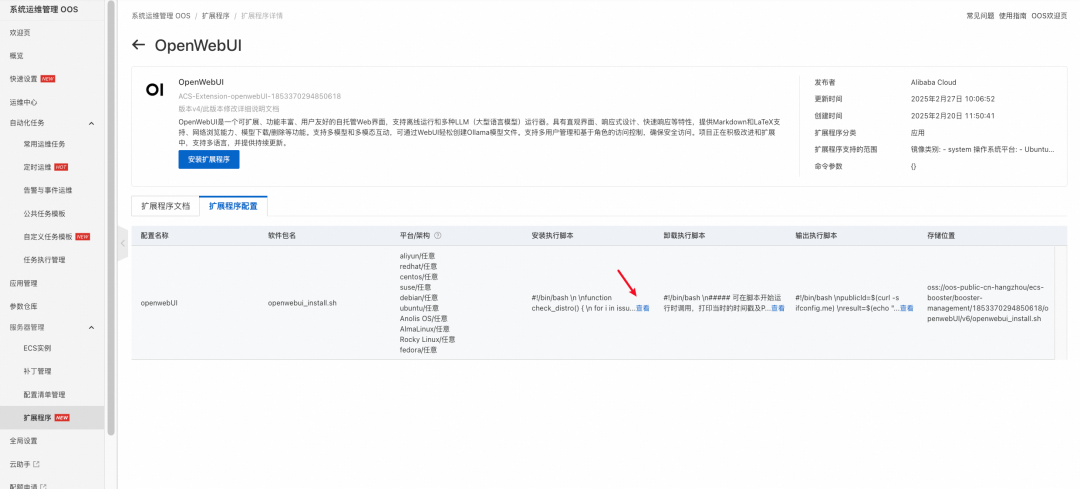This screenshot has height=489, width=1080.
Task: Select the 扩展程序配置 tab
Action: pos(233,206)
